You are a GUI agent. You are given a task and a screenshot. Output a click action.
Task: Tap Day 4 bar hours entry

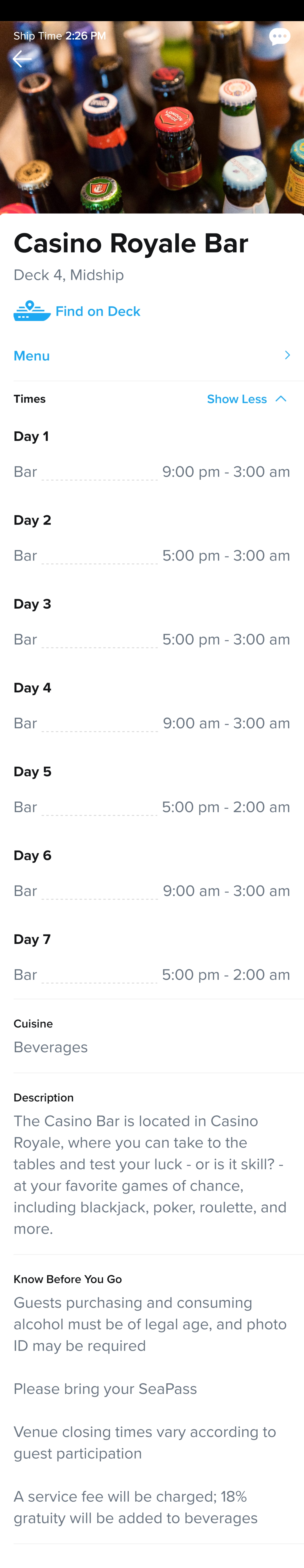[x=152, y=723]
